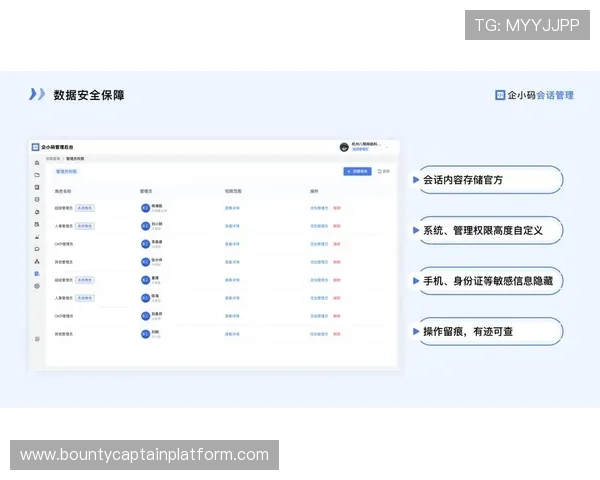Click the company name text in header
Screen dimensions: 600x480
[x=366, y=144]
